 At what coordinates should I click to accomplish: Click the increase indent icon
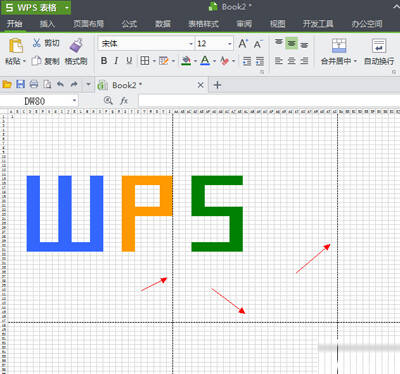pyautogui.click(x=260, y=61)
